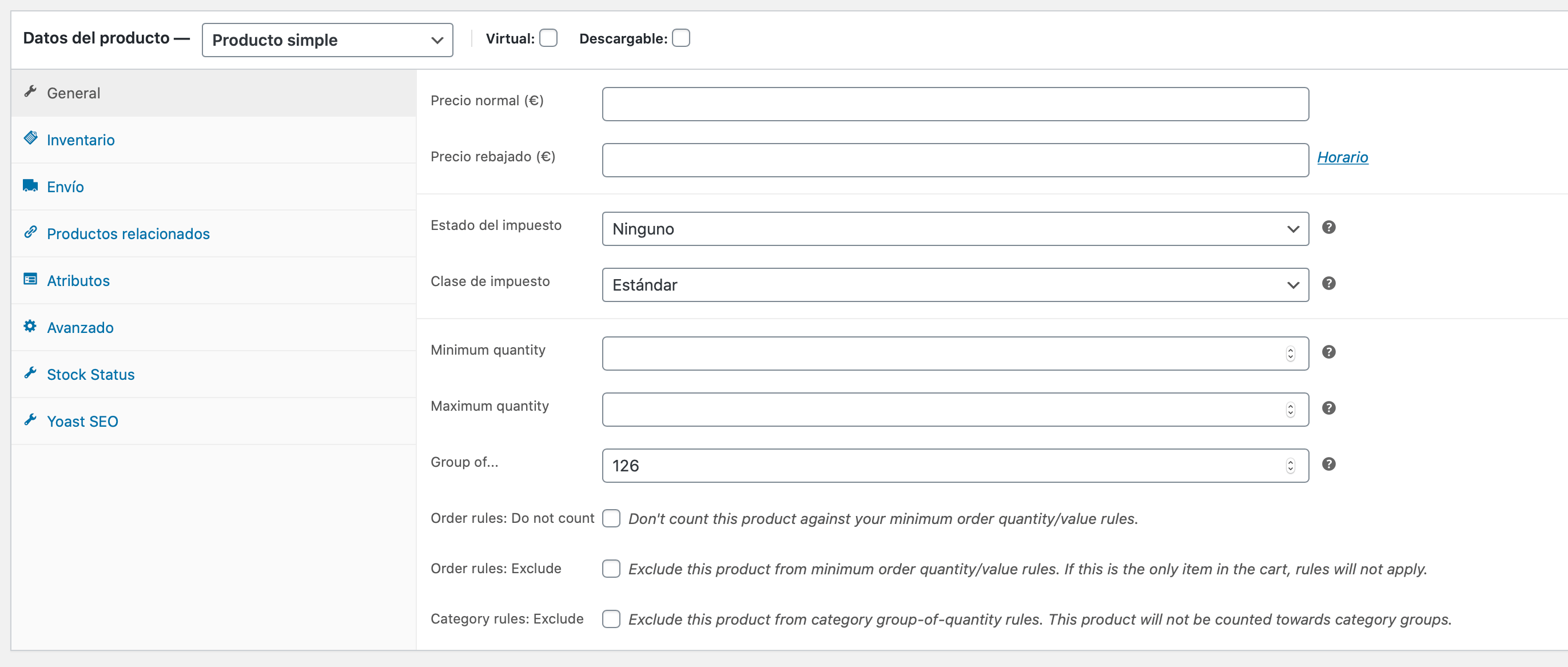Switch to the Inventario tab
The image size is (1568, 667).
click(x=214, y=140)
